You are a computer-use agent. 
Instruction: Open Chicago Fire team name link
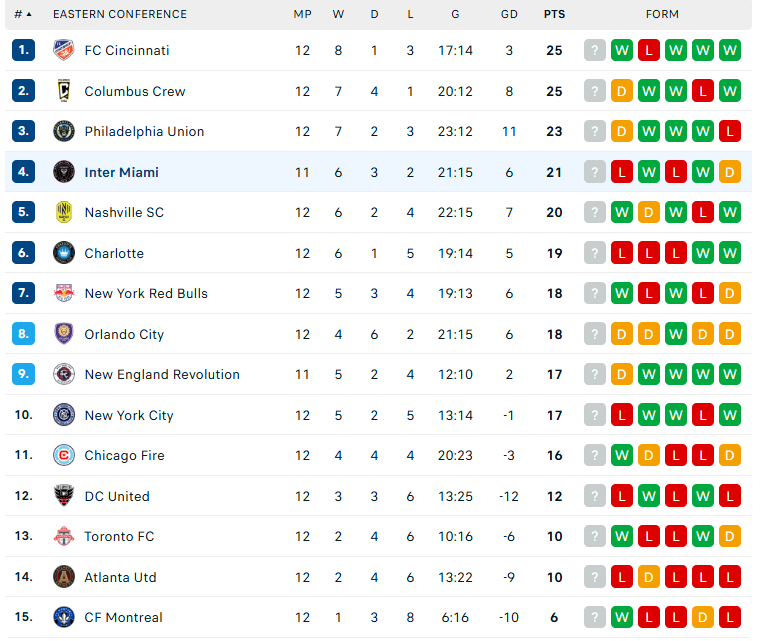124,456
